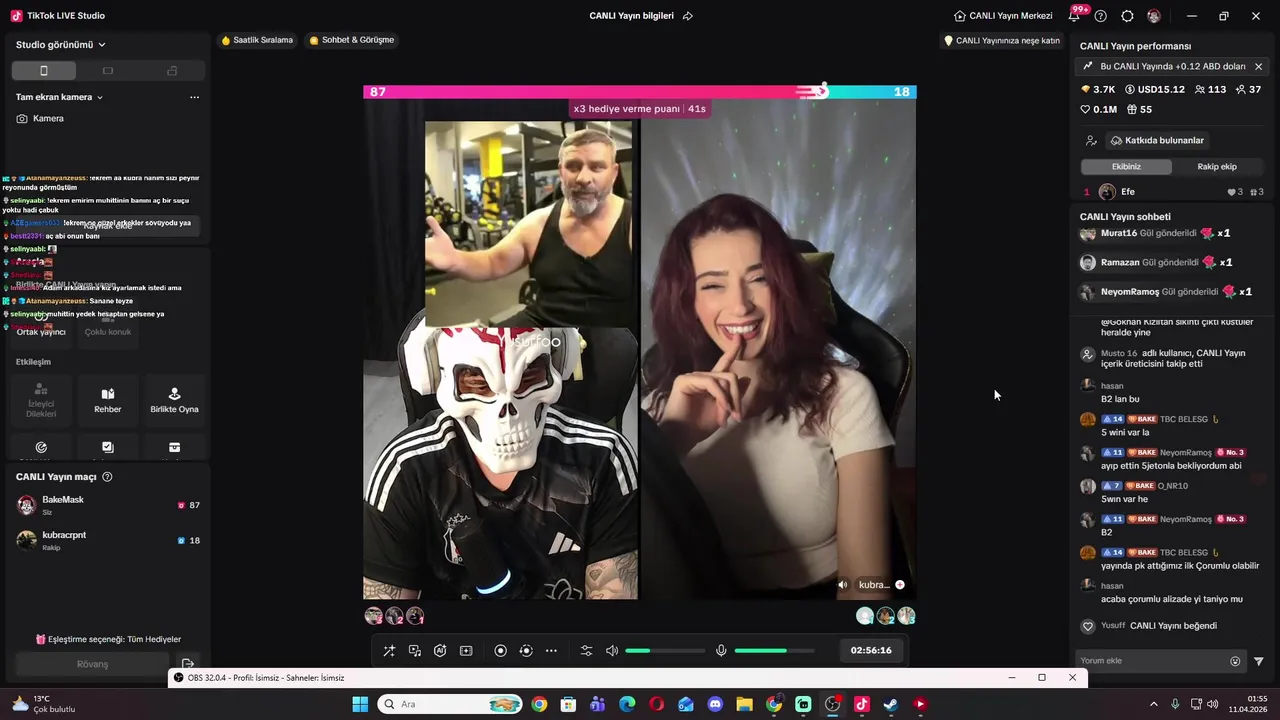Click the exit icon next to Rövanş
This screenshot has width=1280, height=720.
pyautogui.click(x=188, y=664)
